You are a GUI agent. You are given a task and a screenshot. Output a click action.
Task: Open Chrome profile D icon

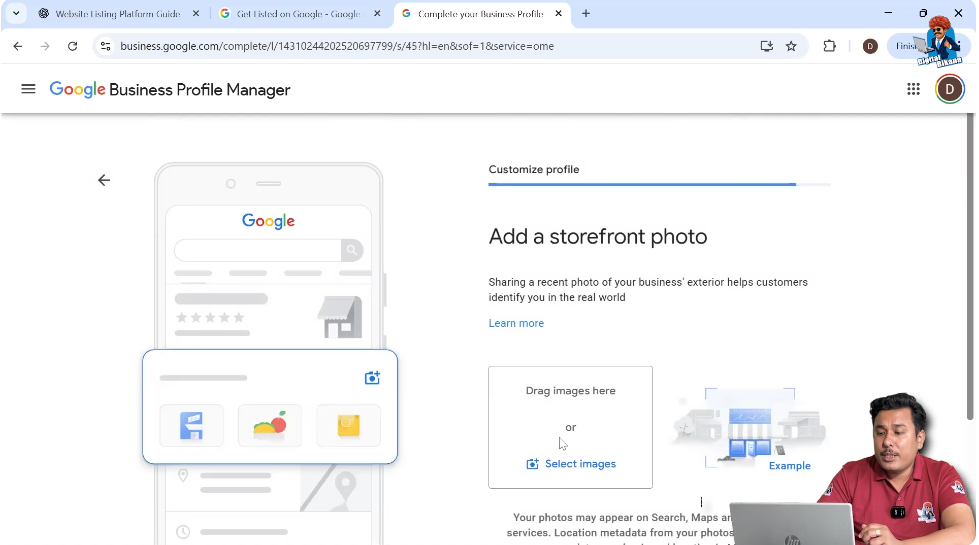pyautogui.click(x=870, y=46)
